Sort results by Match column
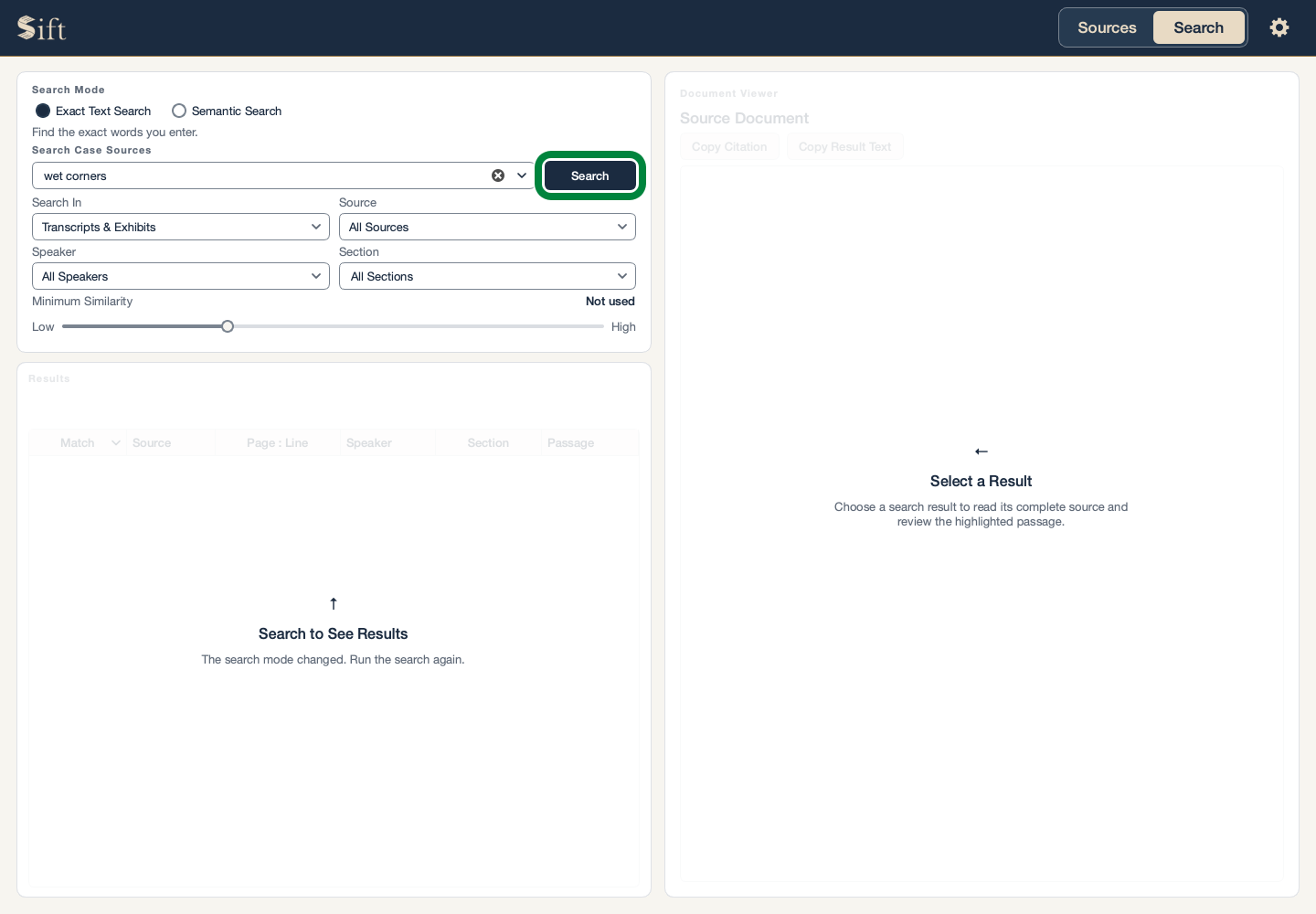Viewport: 1316px width, 914px height. coord(78,442)
